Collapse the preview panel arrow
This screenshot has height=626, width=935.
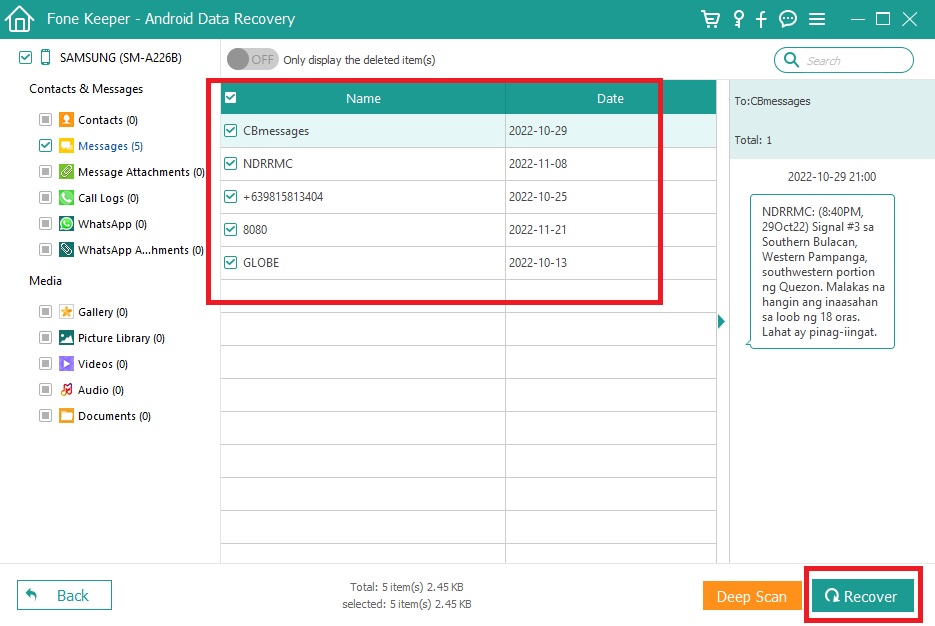[x=722, y=321]
